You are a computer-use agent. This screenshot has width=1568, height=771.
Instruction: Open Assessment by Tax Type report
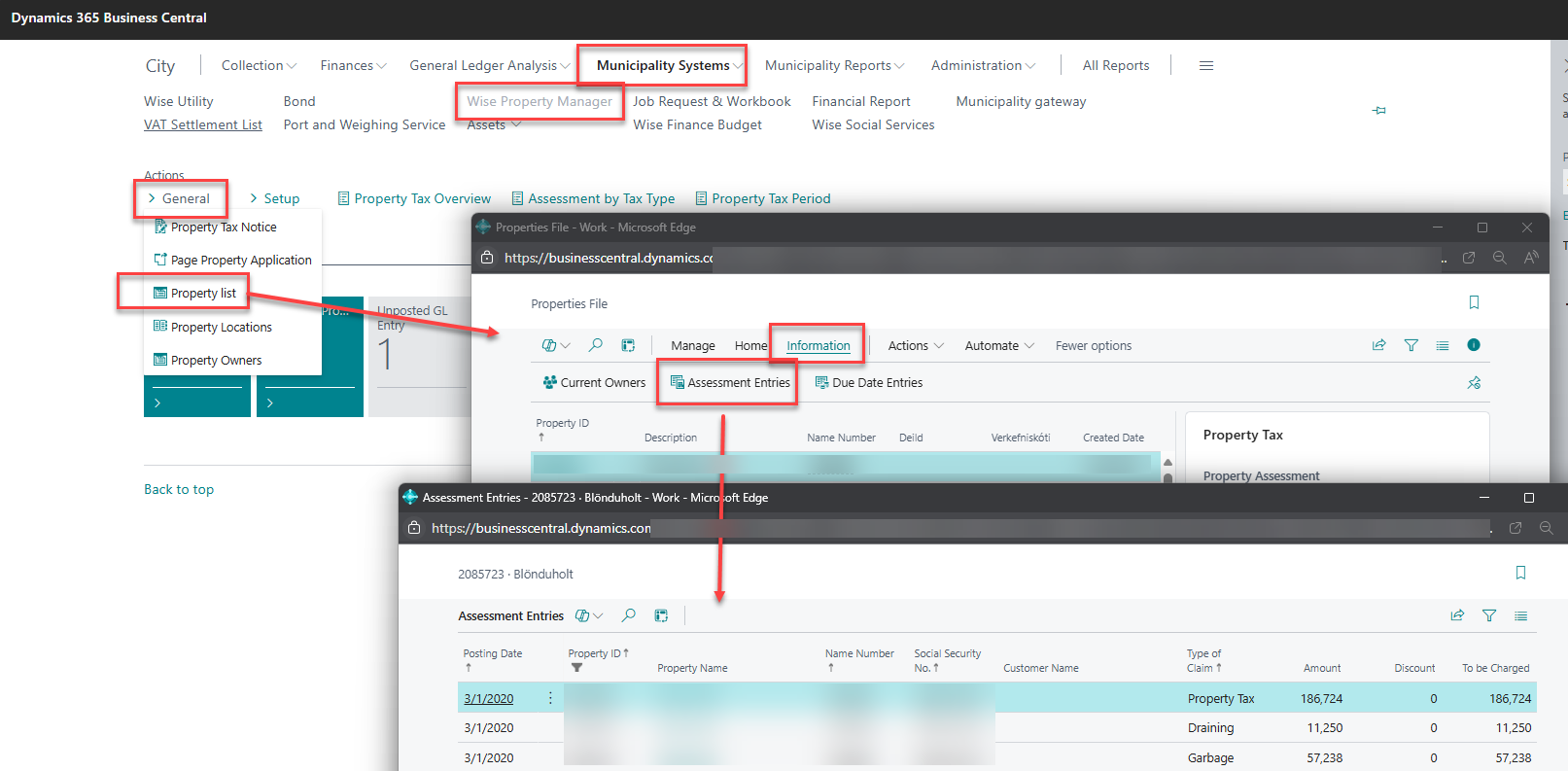click(x=593, y=198)
